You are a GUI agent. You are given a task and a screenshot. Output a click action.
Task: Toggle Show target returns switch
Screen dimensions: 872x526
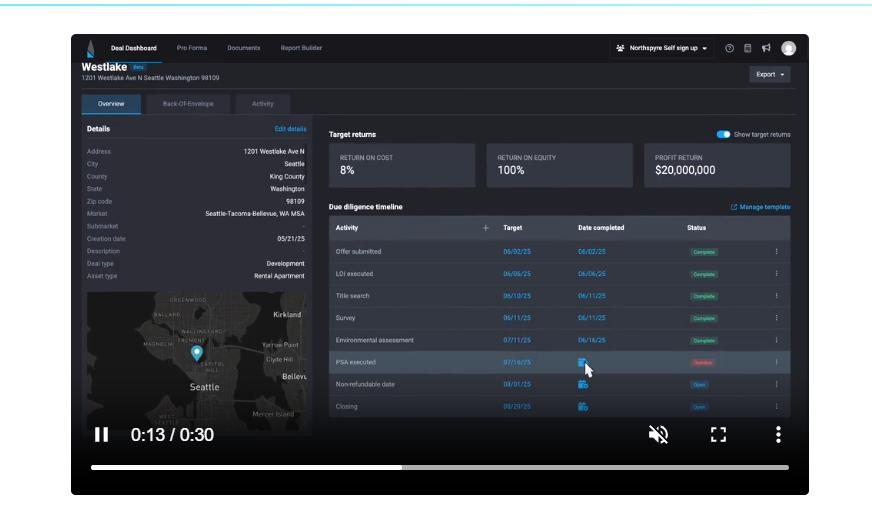(x=723, y=135)
